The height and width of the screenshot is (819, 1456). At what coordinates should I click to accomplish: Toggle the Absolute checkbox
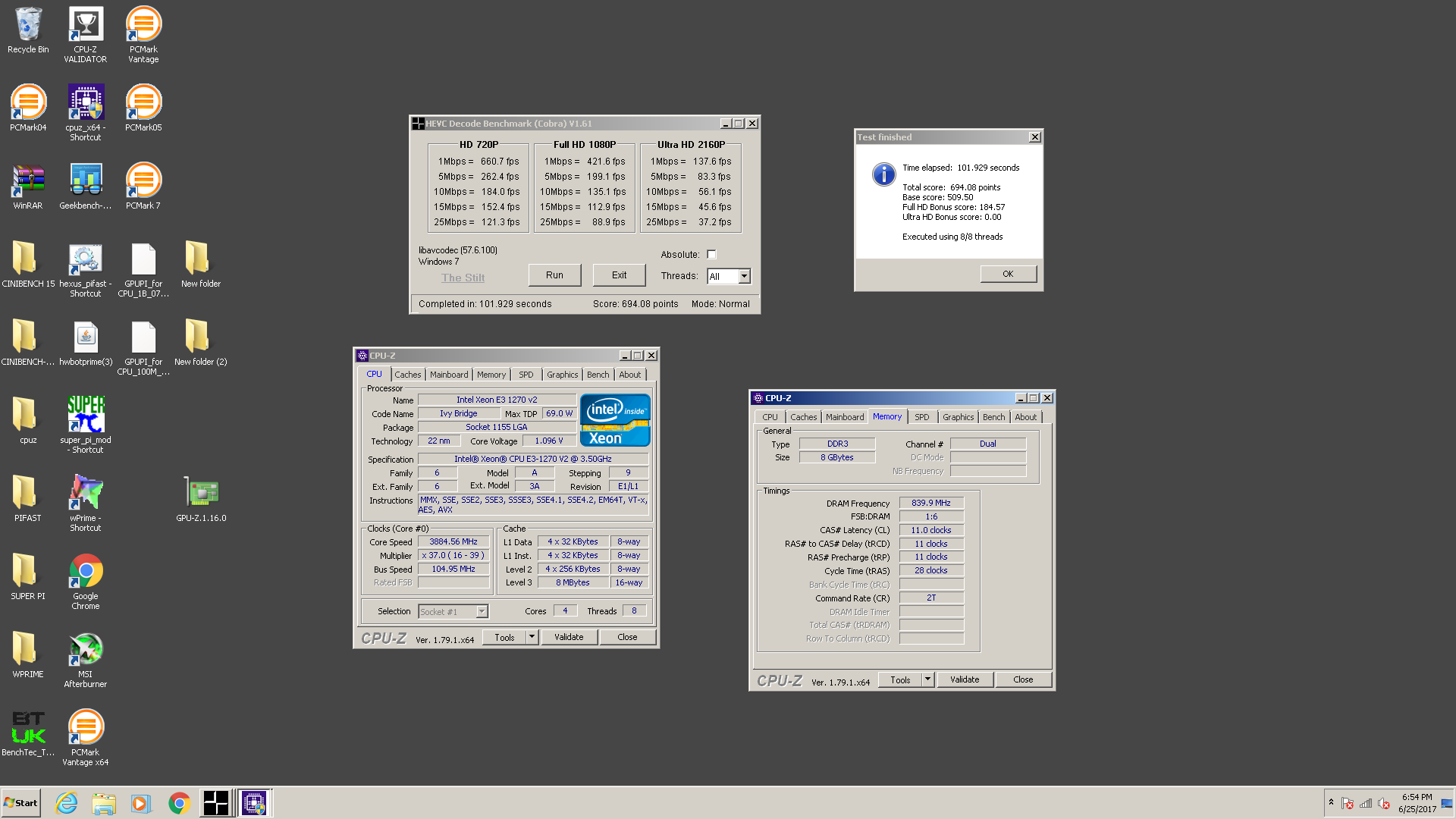(x=711, y=255)
